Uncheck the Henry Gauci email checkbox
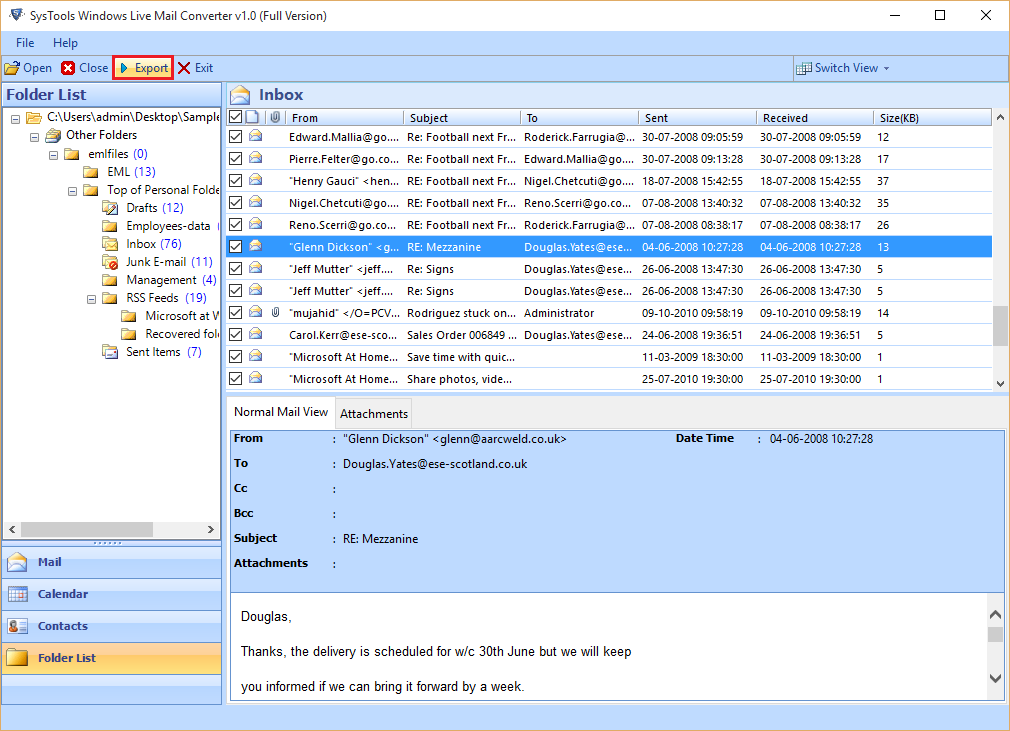The height and width of the screenshot is (731, 1010). [236, 180]
